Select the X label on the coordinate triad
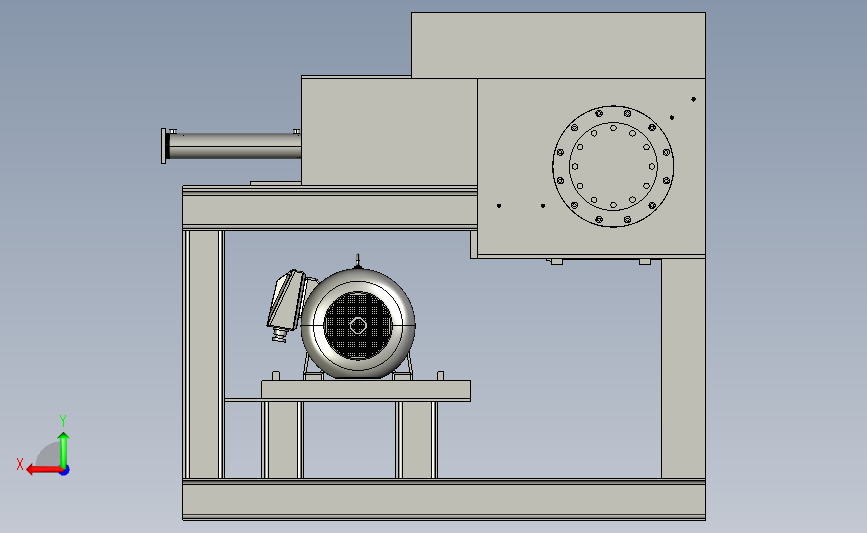867x533 pixels. pos(20,464)
